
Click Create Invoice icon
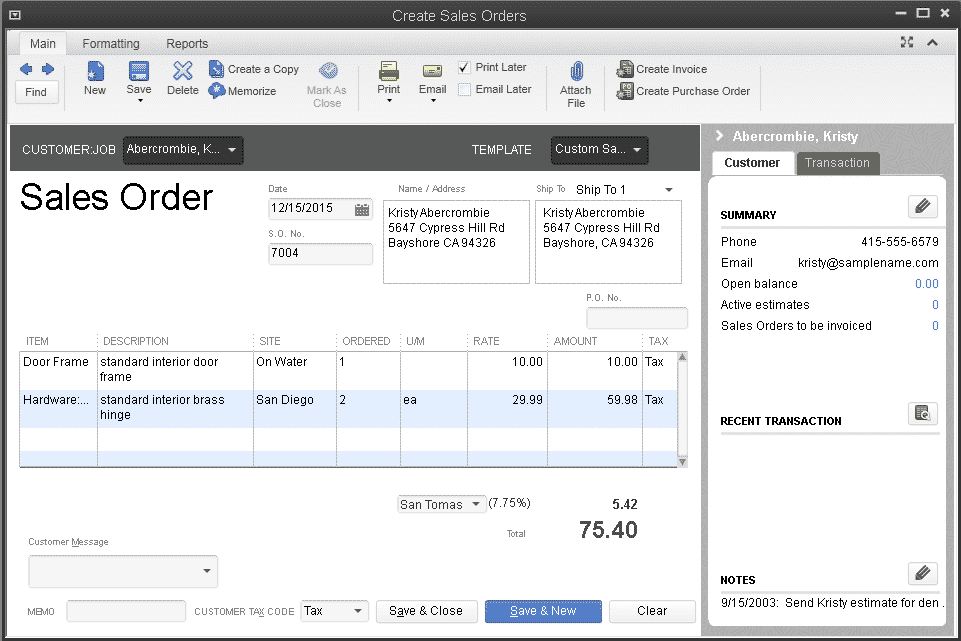click(x=625, y=69)
